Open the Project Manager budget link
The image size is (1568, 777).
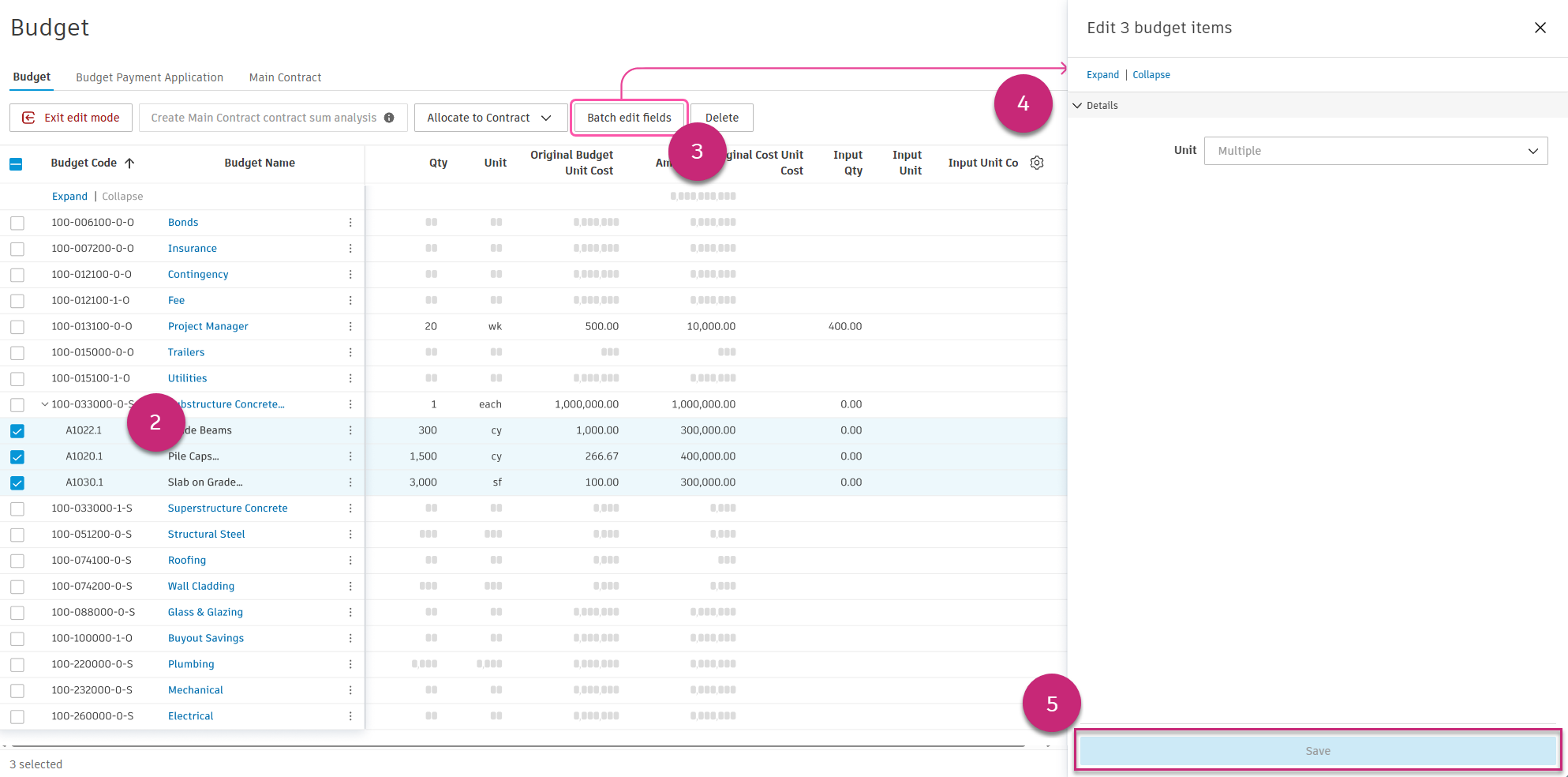tap(208, 326)
